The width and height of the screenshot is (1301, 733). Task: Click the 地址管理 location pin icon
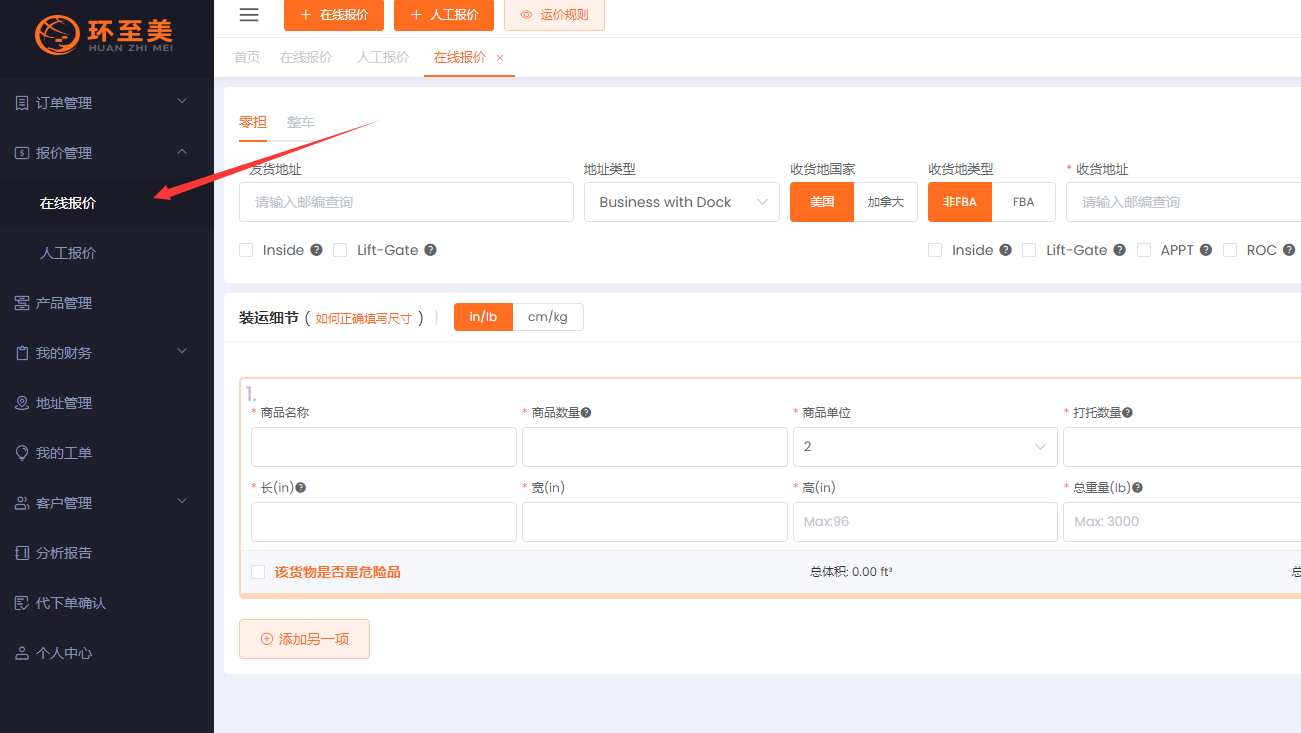[22, 403]
